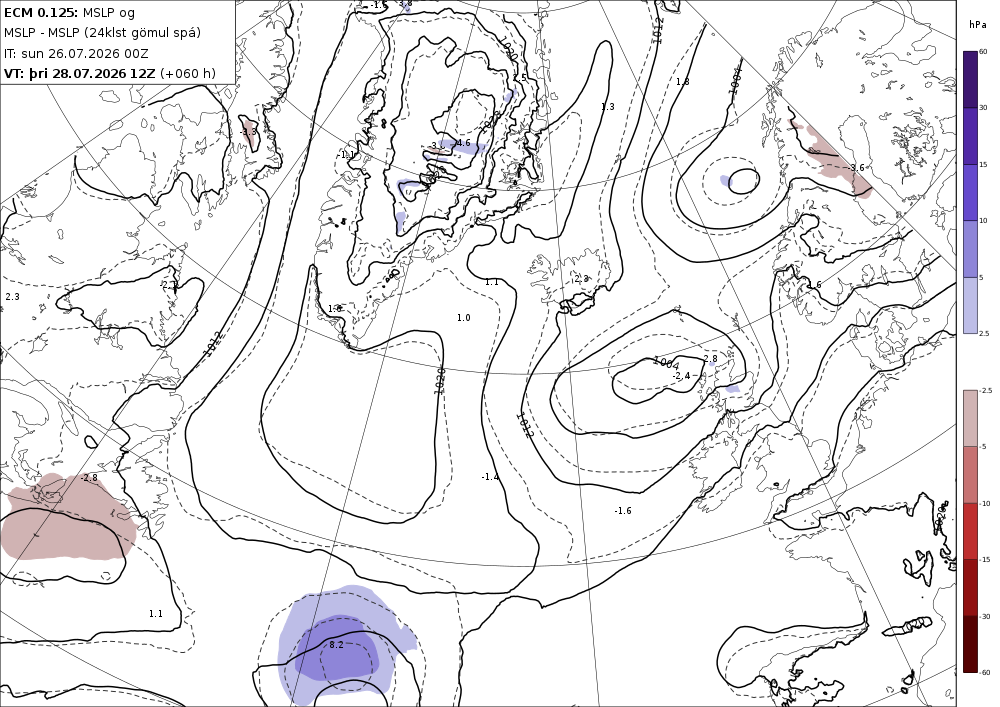Click the '-2.8' value on pink area
1000x707 pixels.
coord(89,477)
